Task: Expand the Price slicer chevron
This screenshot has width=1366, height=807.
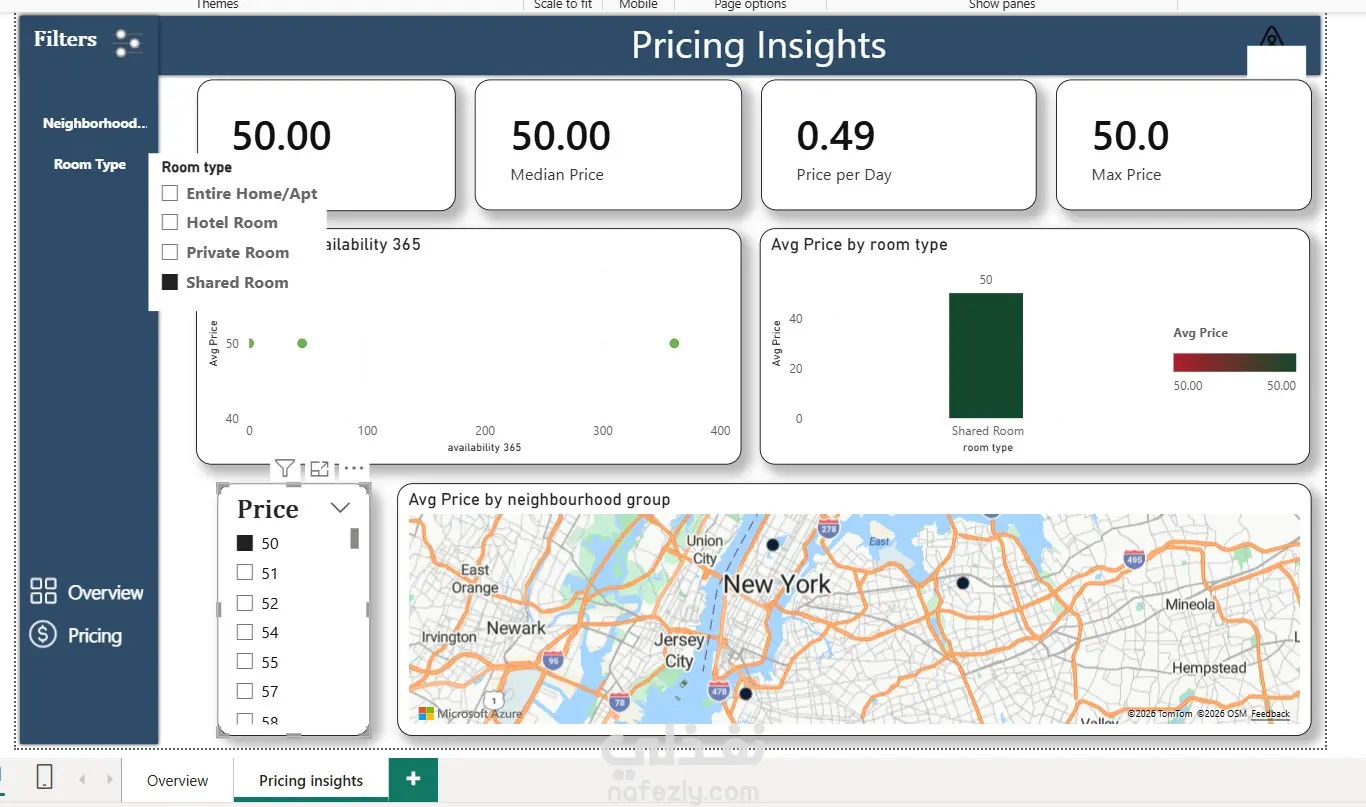Action: coord(340,508)
